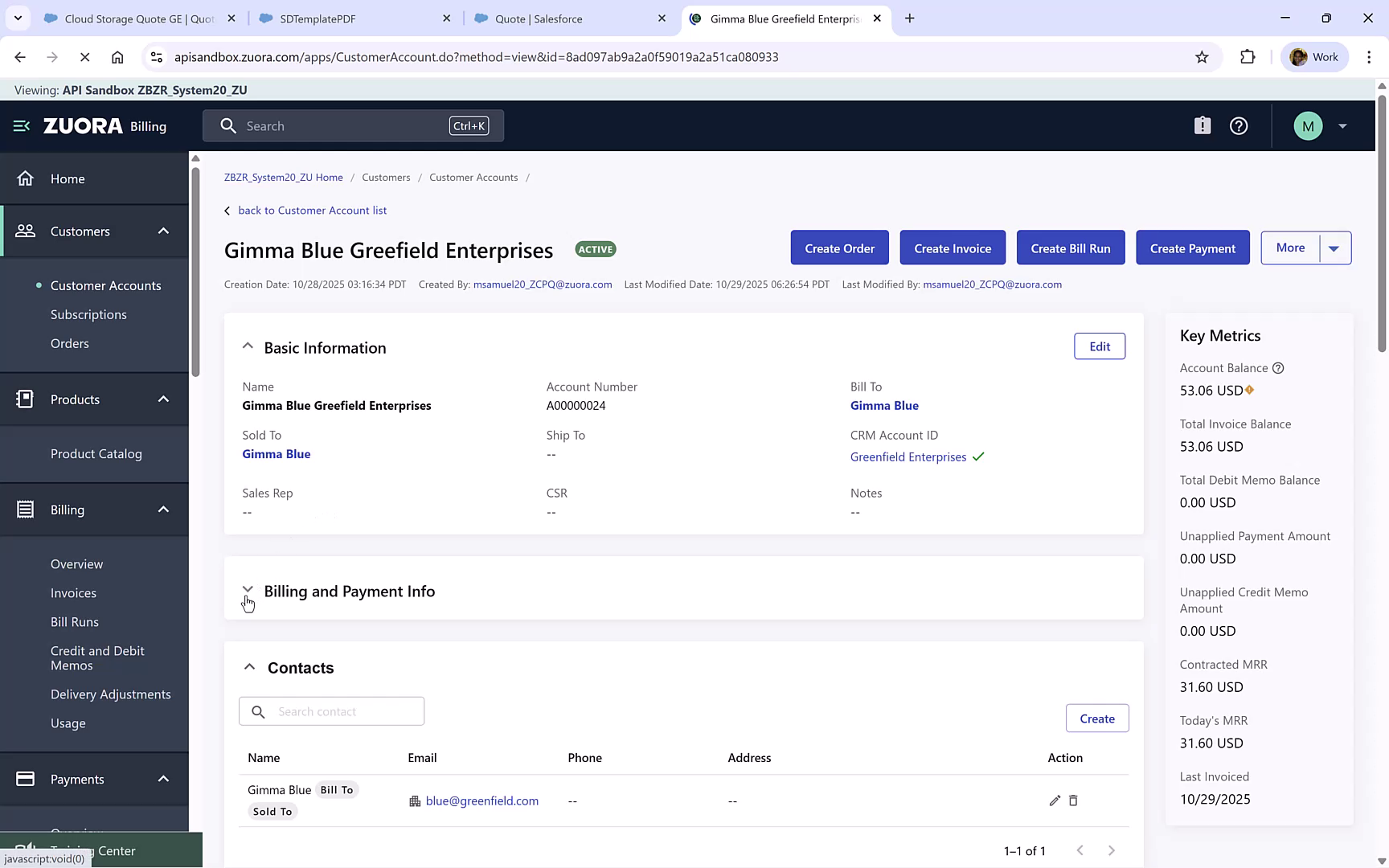Viewport: 1389px width, 868px height.
Task: Collapse the left navigation sidebar
Action: 20,125
